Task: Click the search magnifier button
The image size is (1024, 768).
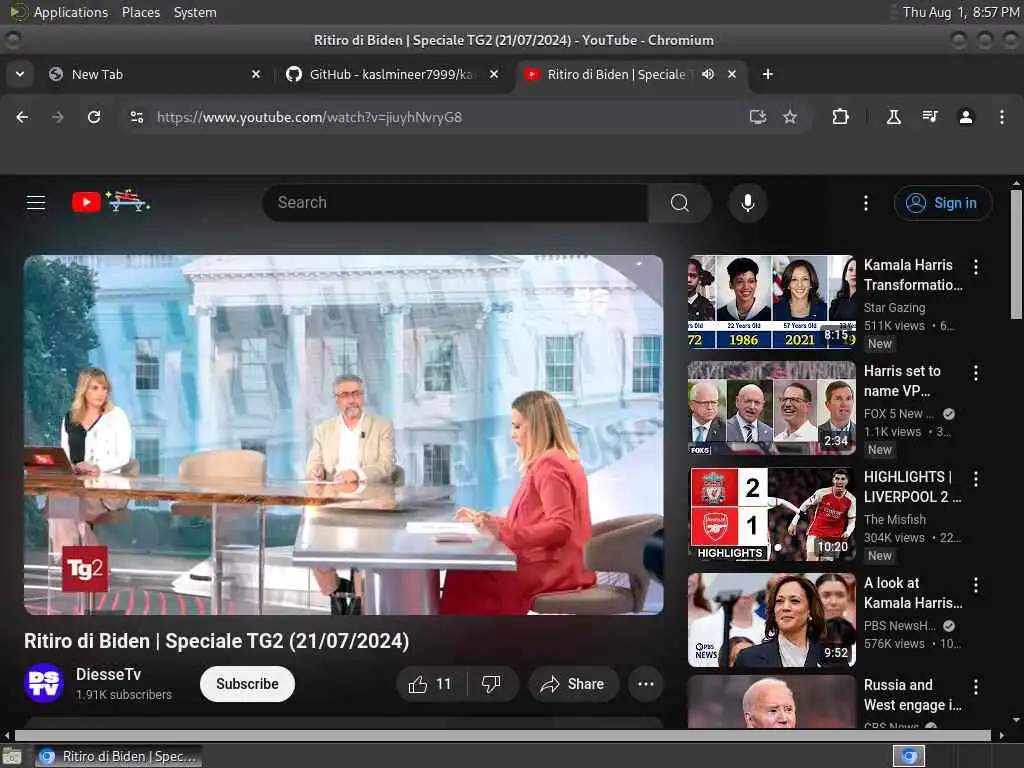Action: pos(680,202)
